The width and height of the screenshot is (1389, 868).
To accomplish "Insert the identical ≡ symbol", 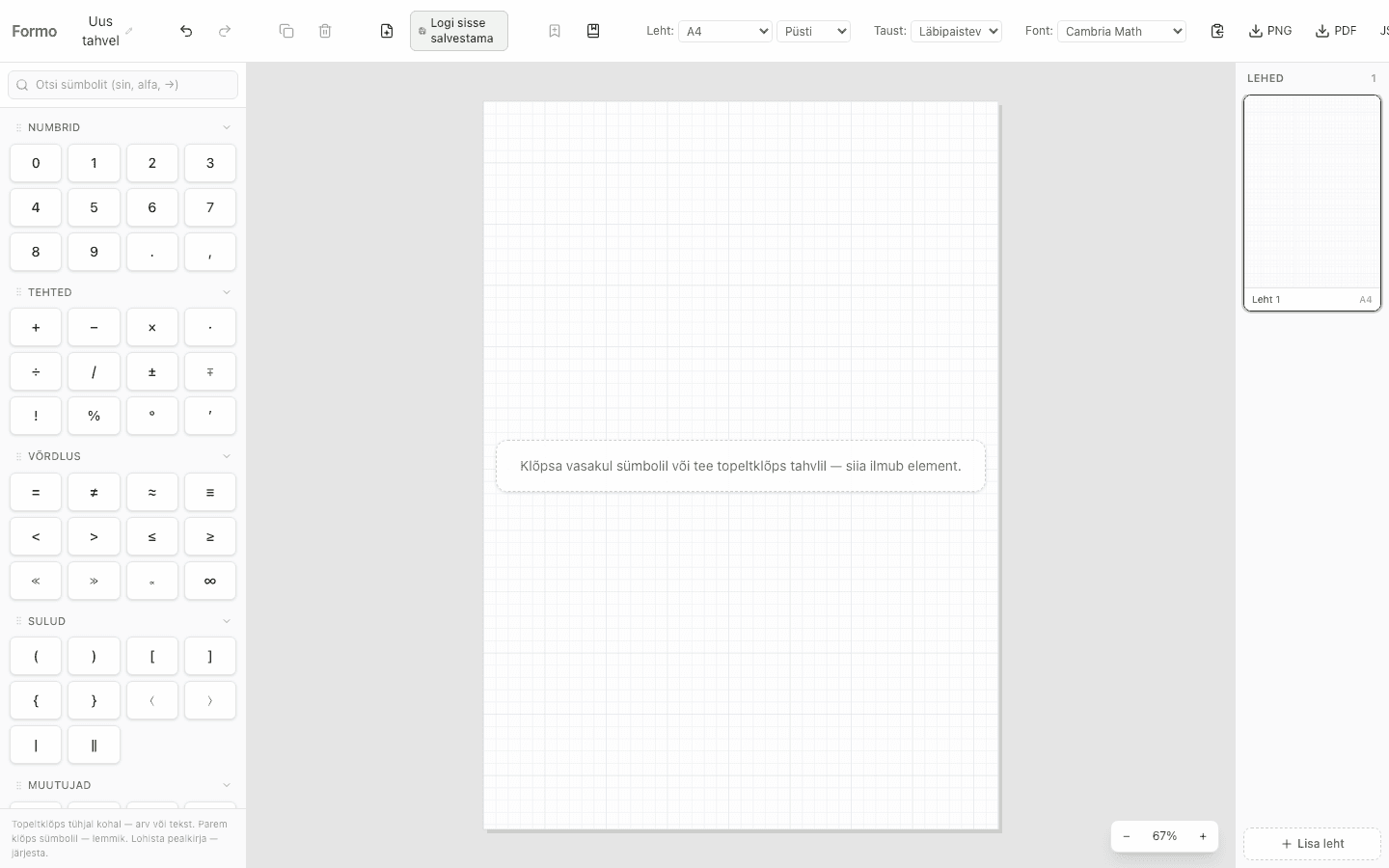I will [x=210, y=492].
